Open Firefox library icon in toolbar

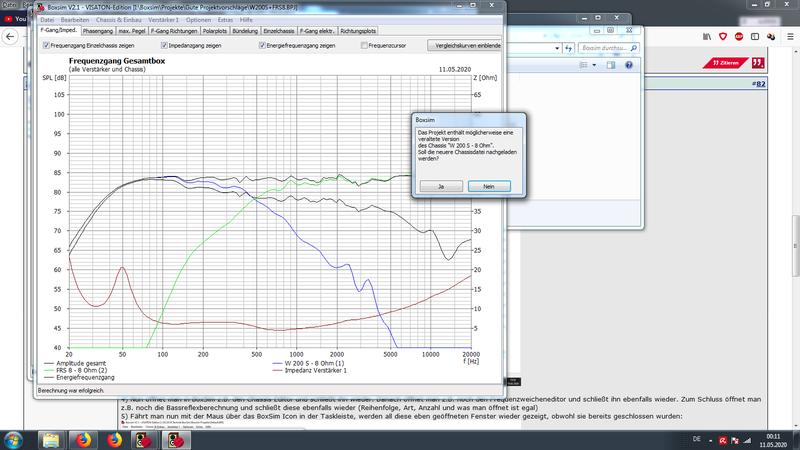point(706,35)
